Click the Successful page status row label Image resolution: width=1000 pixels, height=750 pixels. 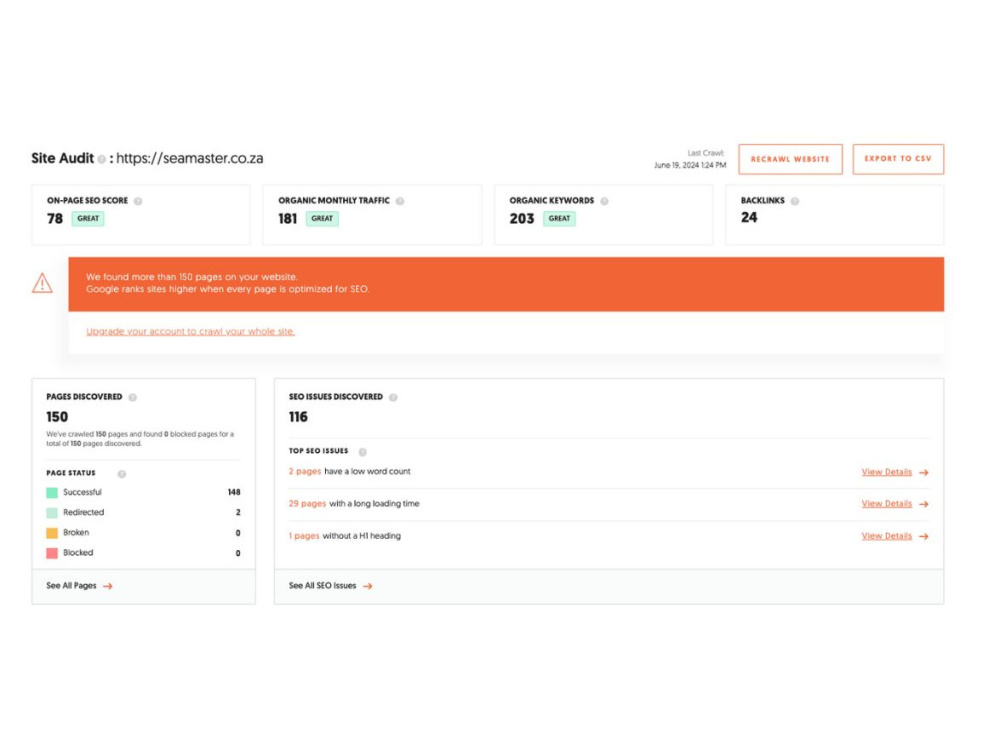coord(82,492)
